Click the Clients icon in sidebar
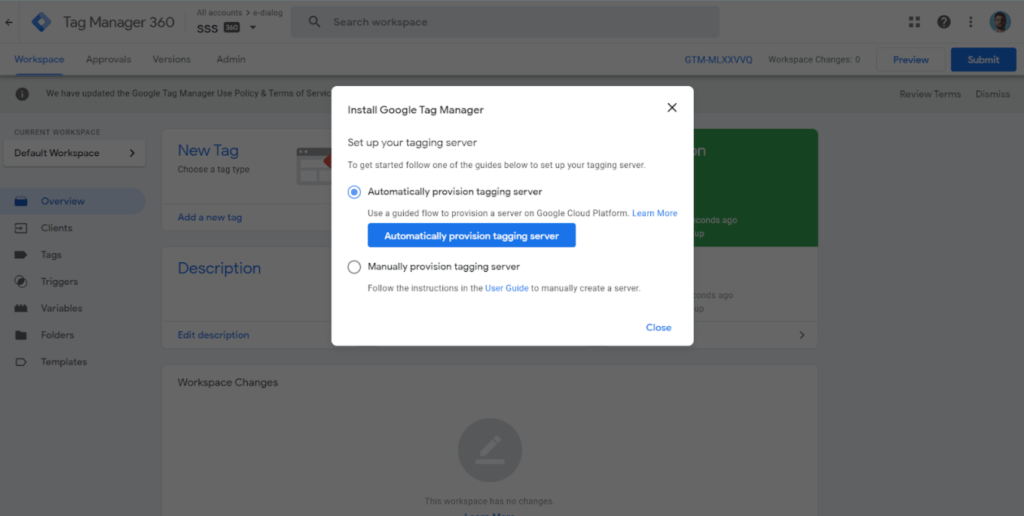The image size is (1024, 516). [21, 228]
